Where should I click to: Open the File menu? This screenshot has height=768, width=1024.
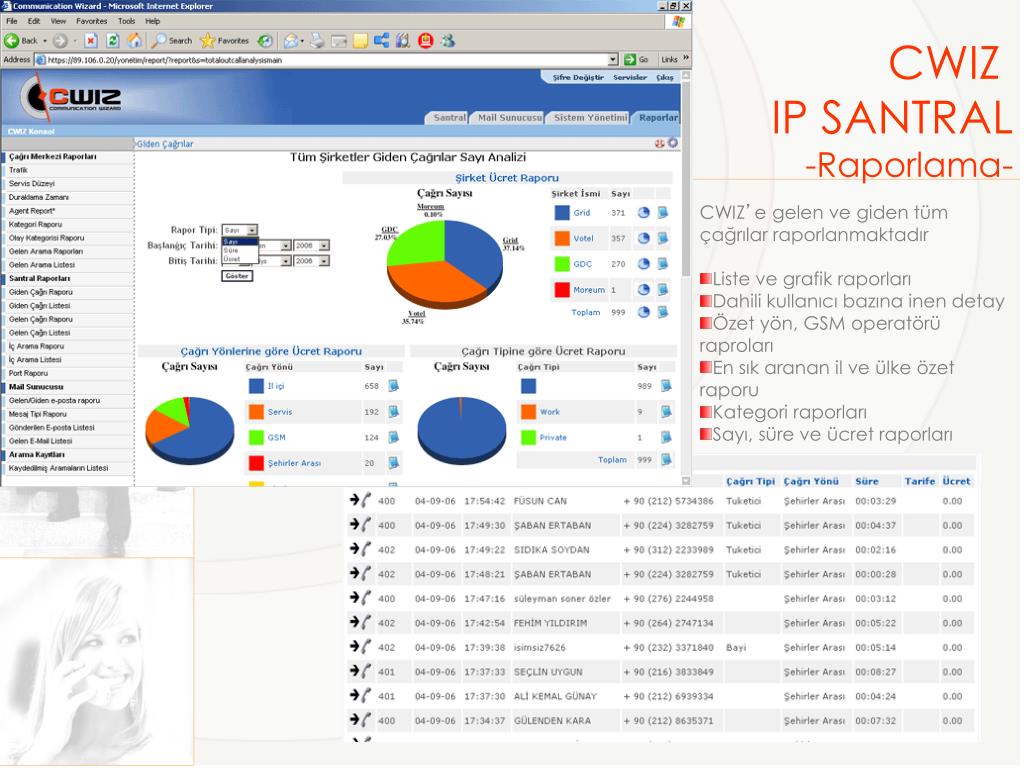[x=12, y=21]
